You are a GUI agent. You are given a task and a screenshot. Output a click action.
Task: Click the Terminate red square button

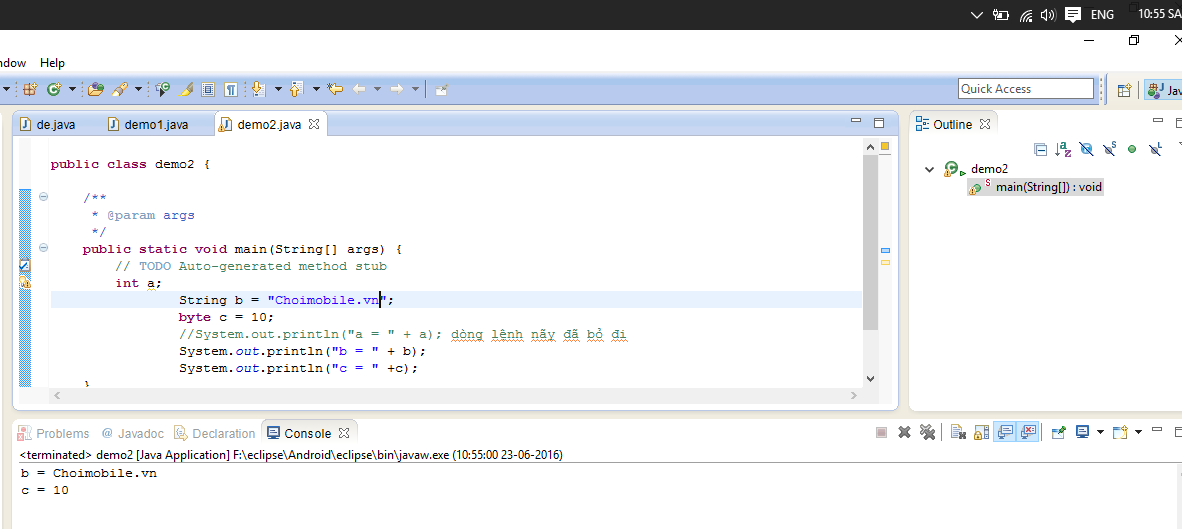[881, 432]
